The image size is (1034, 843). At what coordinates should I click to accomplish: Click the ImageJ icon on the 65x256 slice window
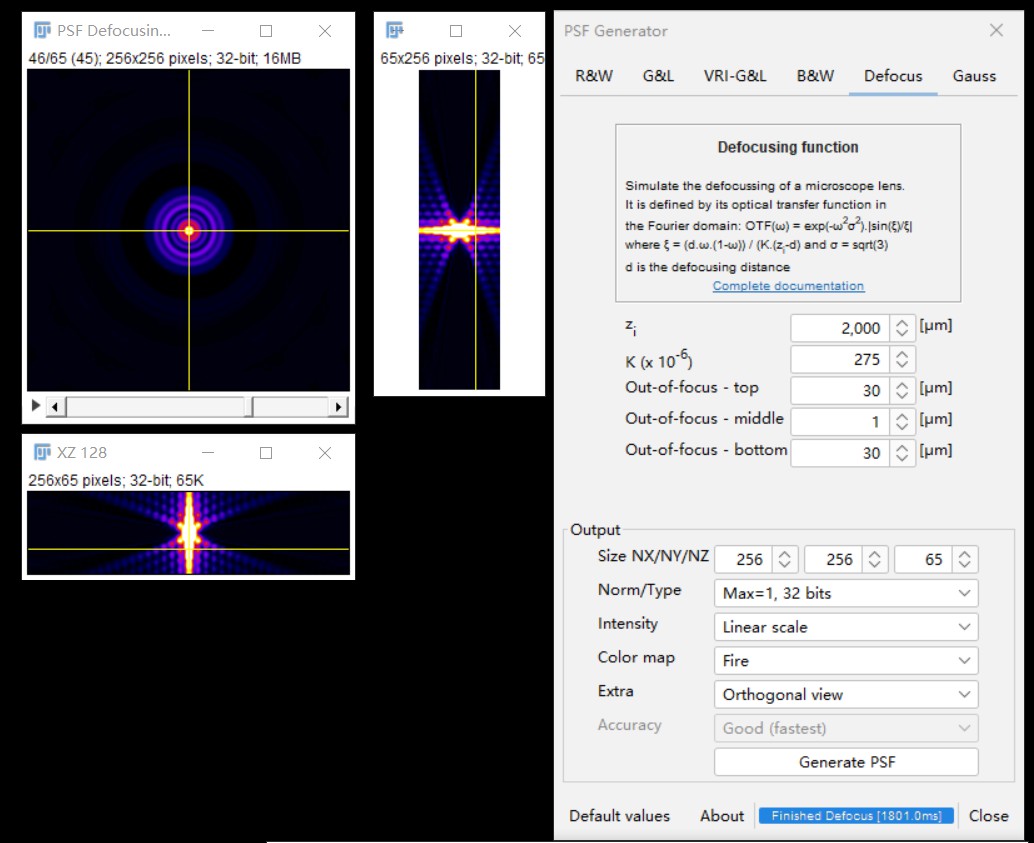pyautogui.click(x=393, y=30)
